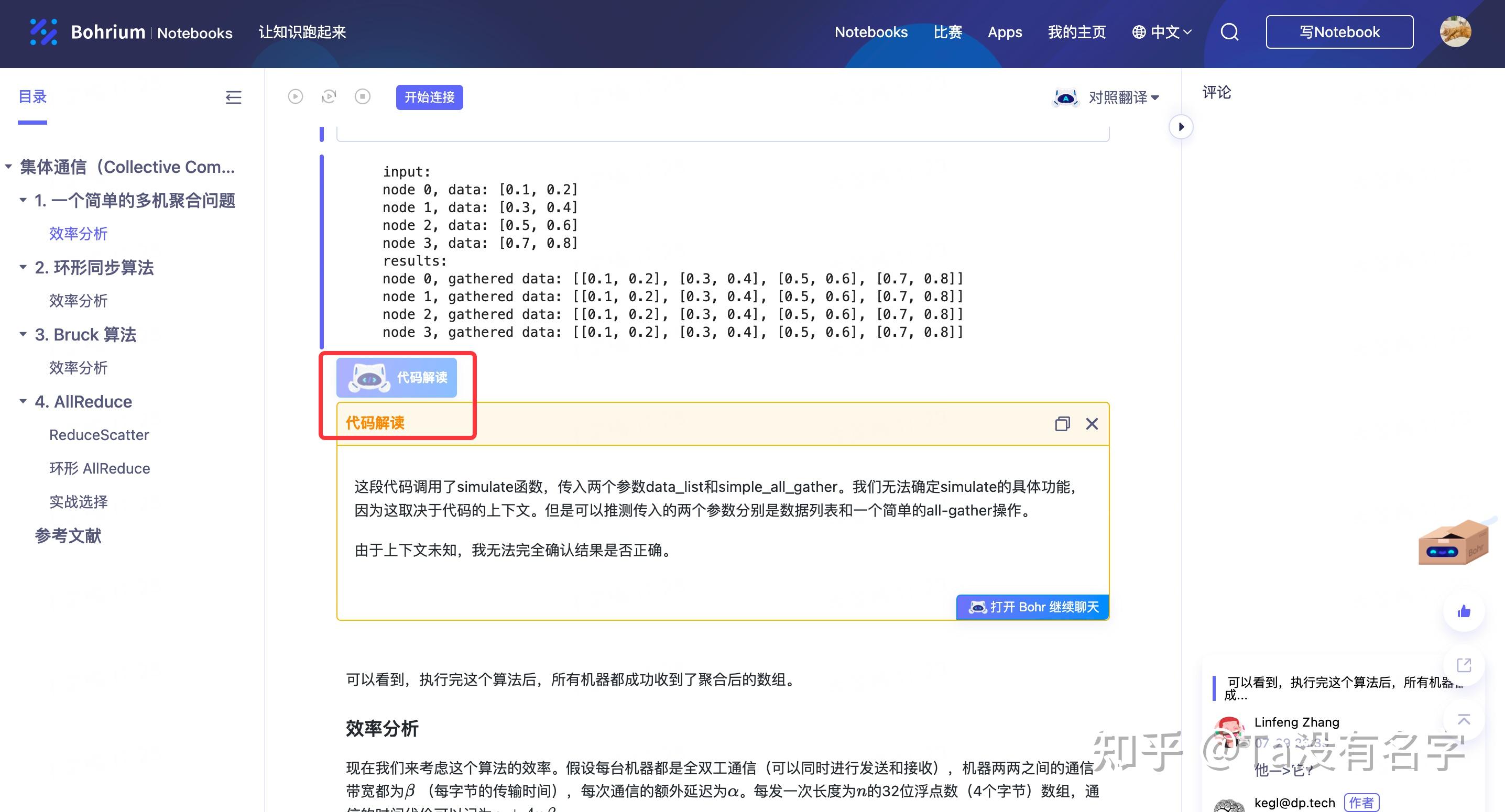Expand the right comments panel arrow
The height and width of the screenshot is (812, 1505).
click(1181, 127)
